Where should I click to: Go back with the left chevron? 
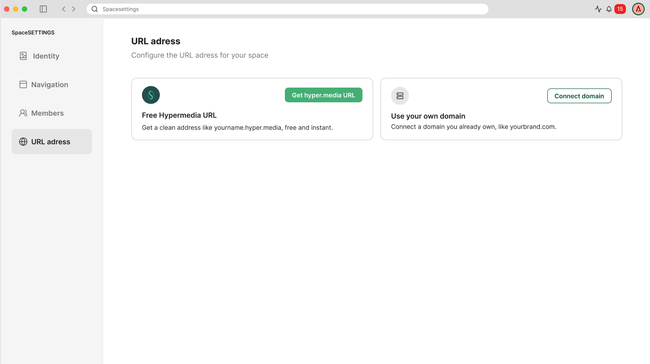[63, 9]
